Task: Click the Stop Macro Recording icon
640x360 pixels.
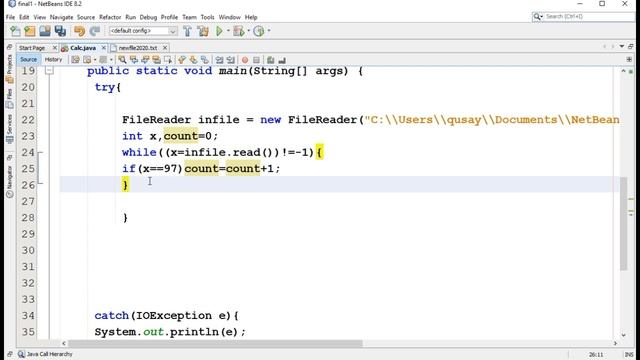Action: point(256,60)
